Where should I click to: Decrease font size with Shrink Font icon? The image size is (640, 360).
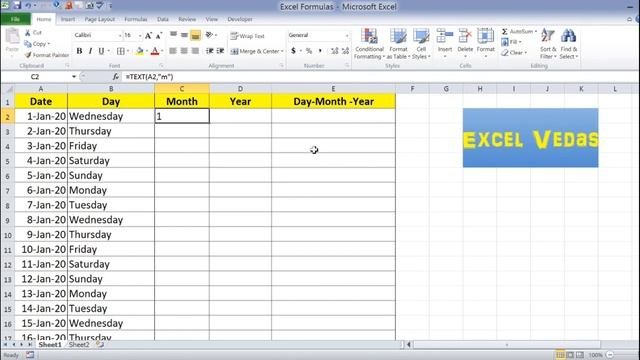159,36
